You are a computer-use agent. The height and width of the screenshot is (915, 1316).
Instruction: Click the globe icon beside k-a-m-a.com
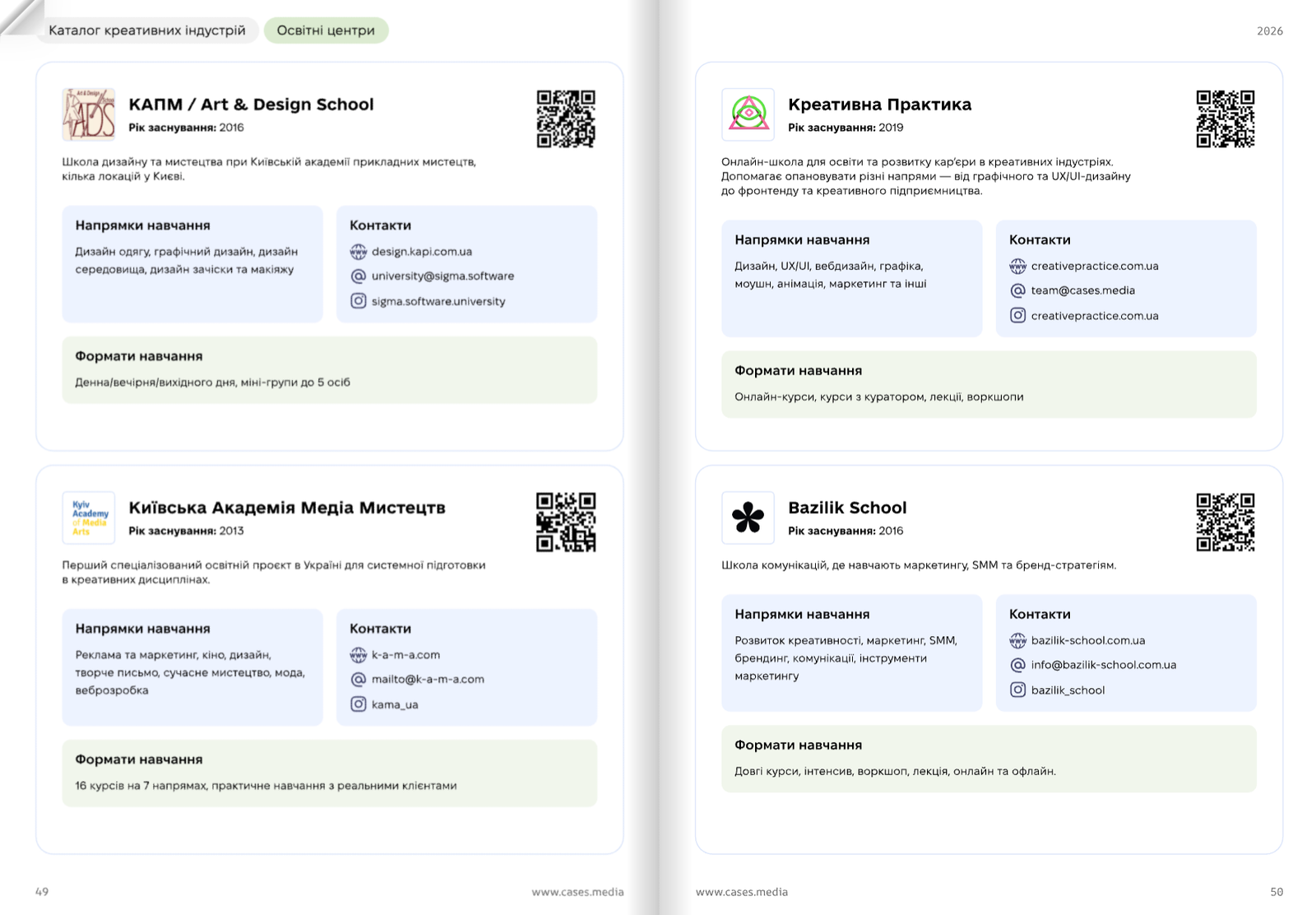tap(359, 655)
